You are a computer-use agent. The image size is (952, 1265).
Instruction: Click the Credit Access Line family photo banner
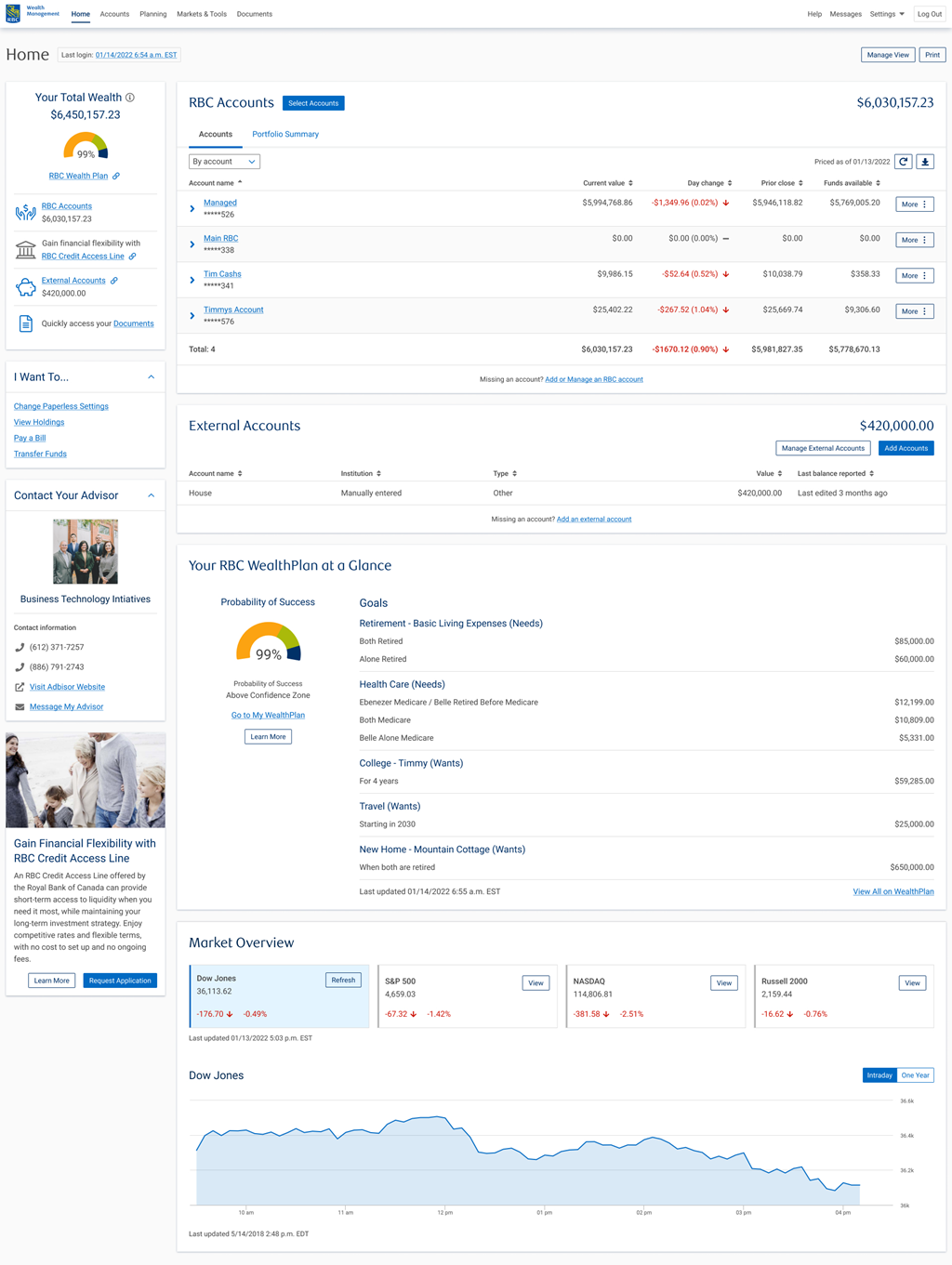tap(86, 780)
